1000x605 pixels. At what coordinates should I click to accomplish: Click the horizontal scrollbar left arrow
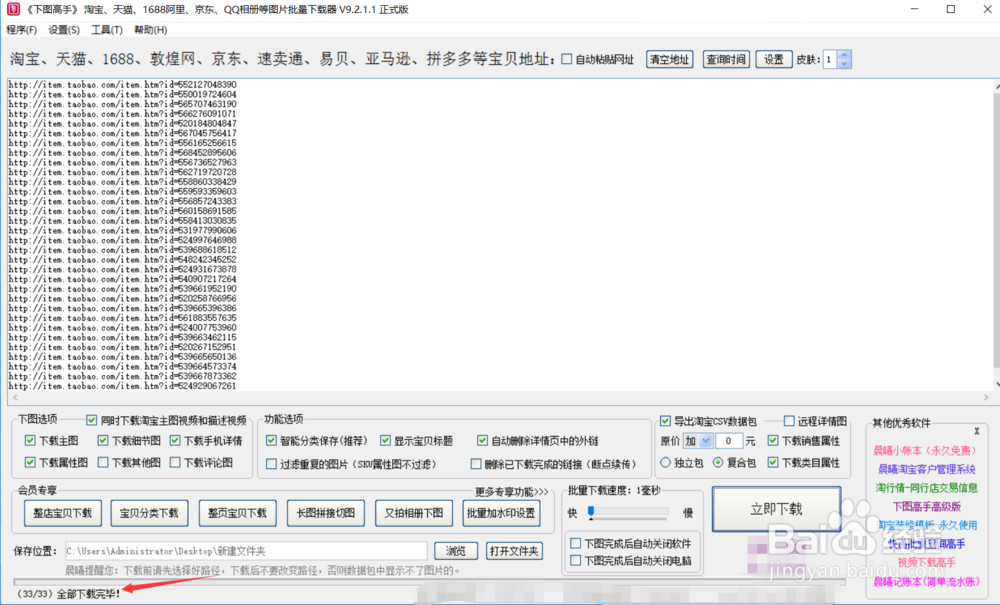[x=15, y=398]
